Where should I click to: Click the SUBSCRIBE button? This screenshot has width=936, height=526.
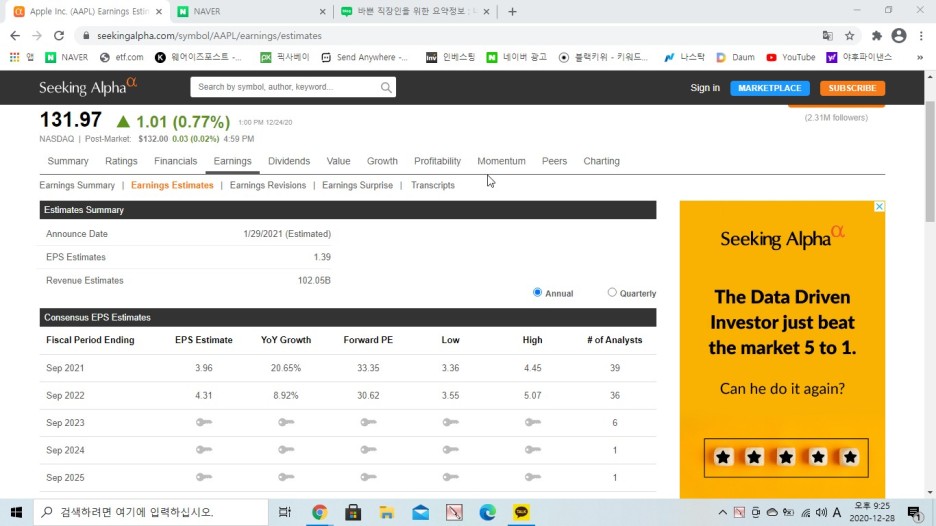852,88
